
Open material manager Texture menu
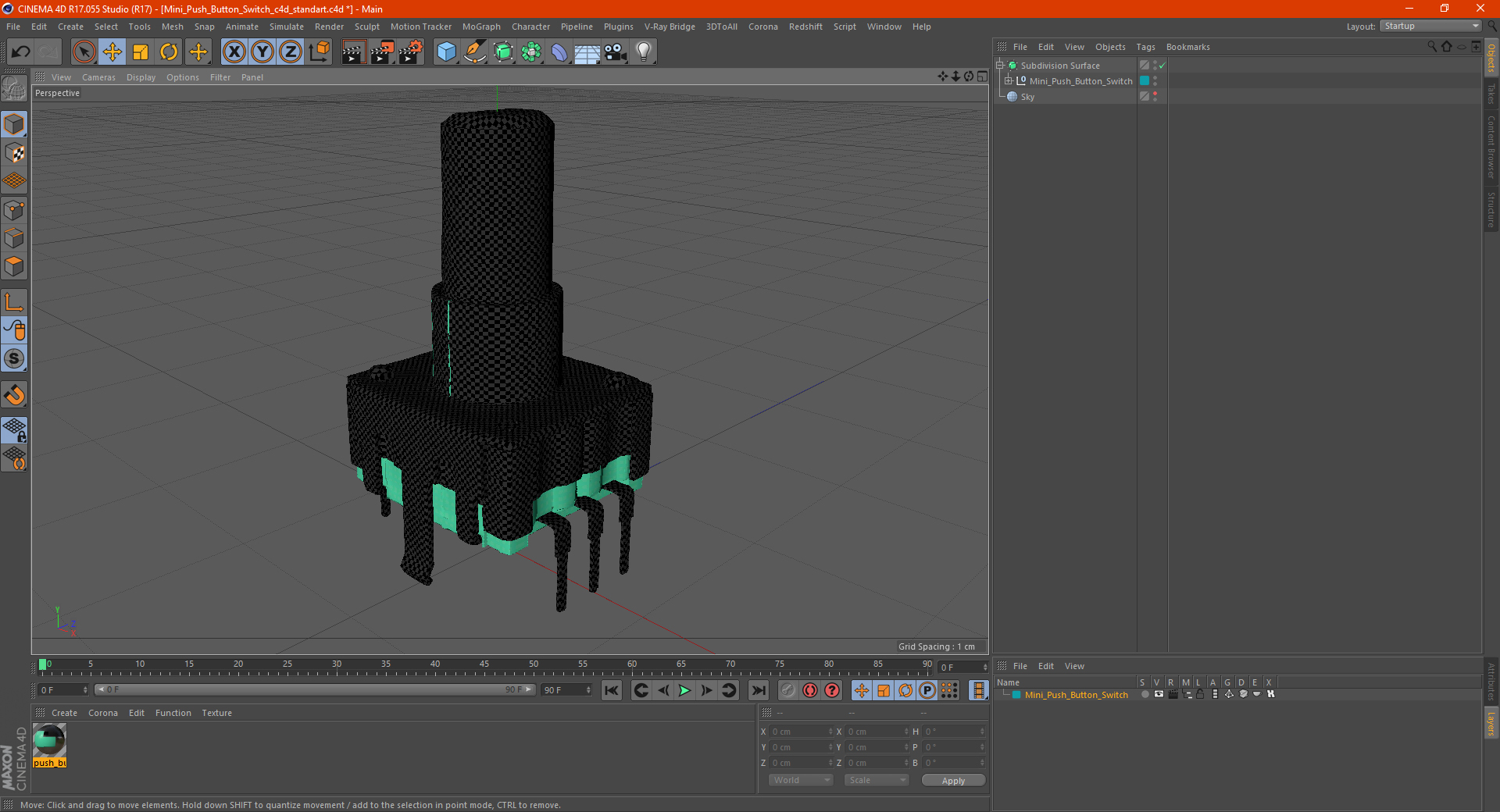tap(216, 713)
